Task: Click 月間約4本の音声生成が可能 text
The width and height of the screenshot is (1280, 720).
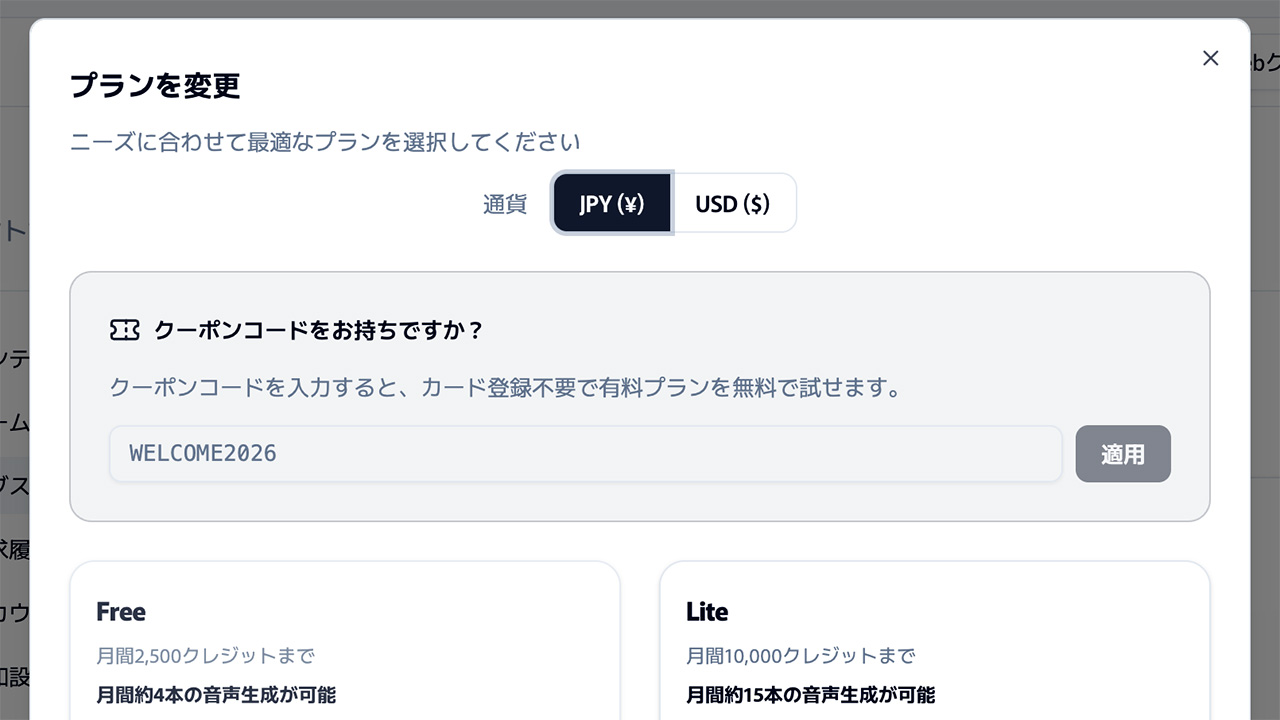Action: click(x=216, y=694)
